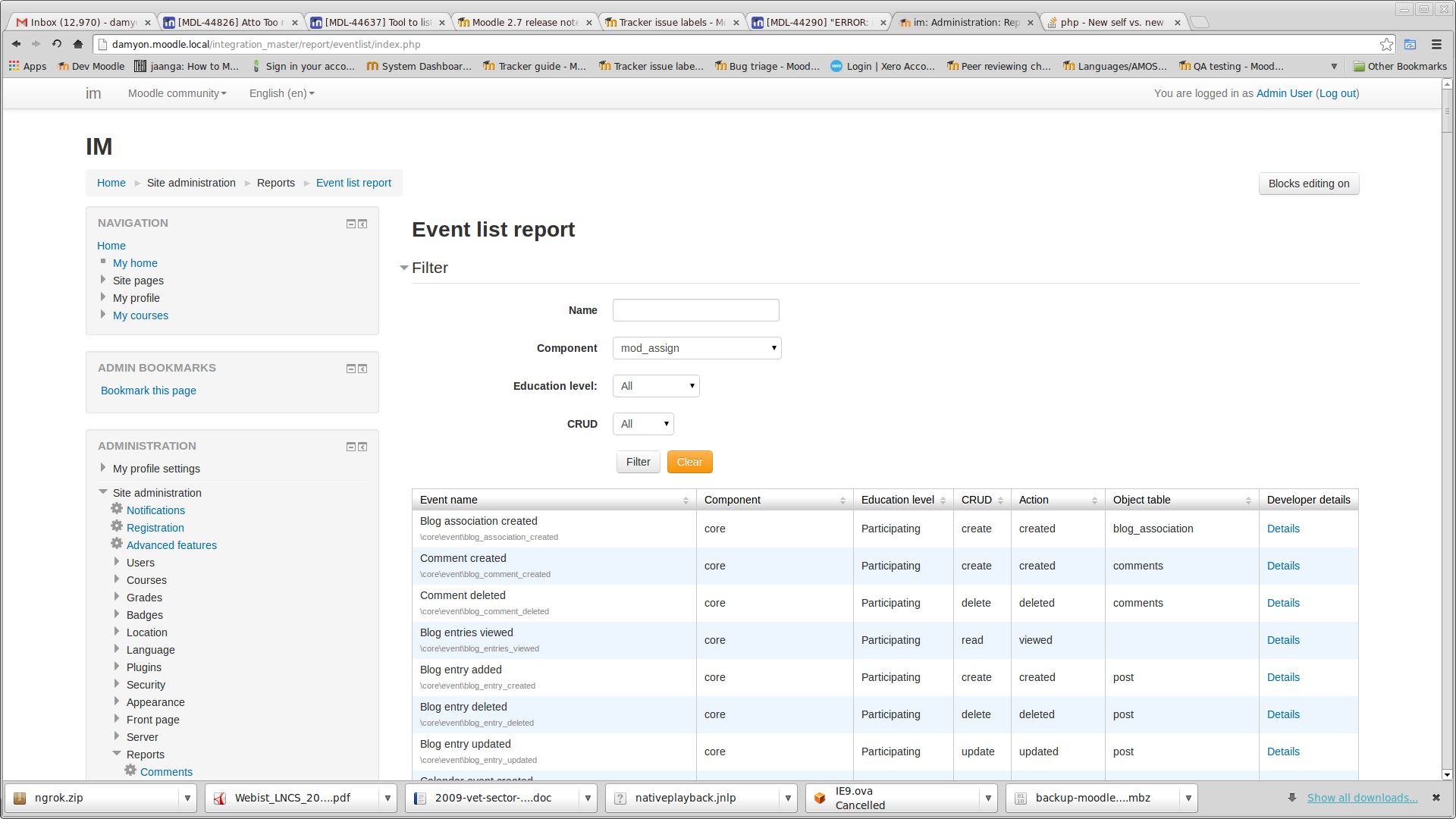Sort table by Action arrows

(x=1094, y=500)
